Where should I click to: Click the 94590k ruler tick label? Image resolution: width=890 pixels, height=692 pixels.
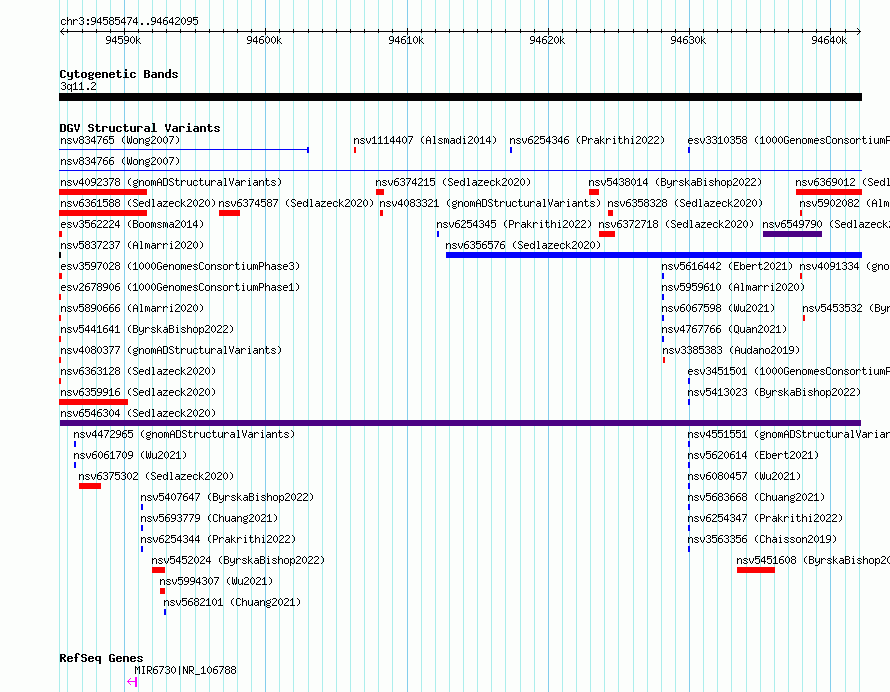[x=123, y=40]
